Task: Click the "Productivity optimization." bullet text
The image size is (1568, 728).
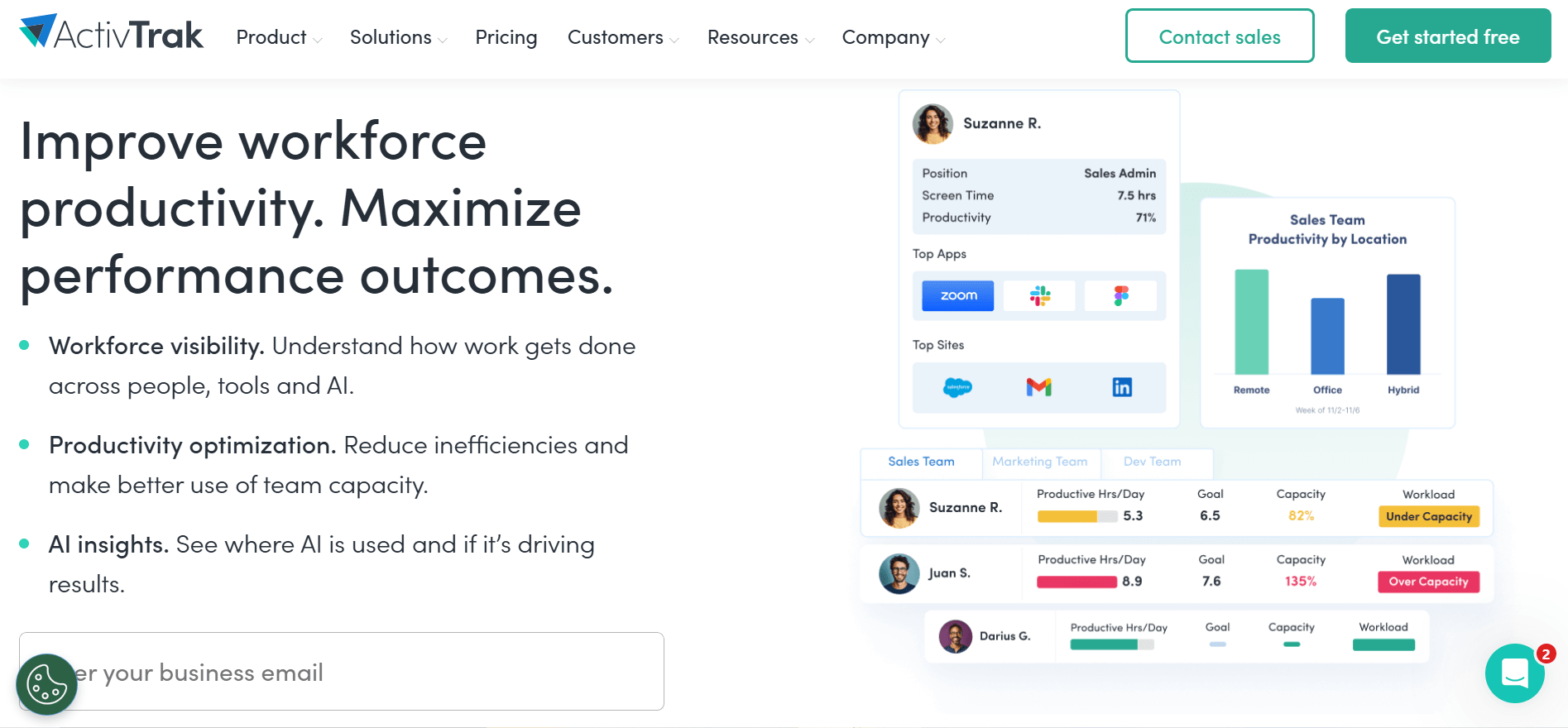Action: point(193,445)
